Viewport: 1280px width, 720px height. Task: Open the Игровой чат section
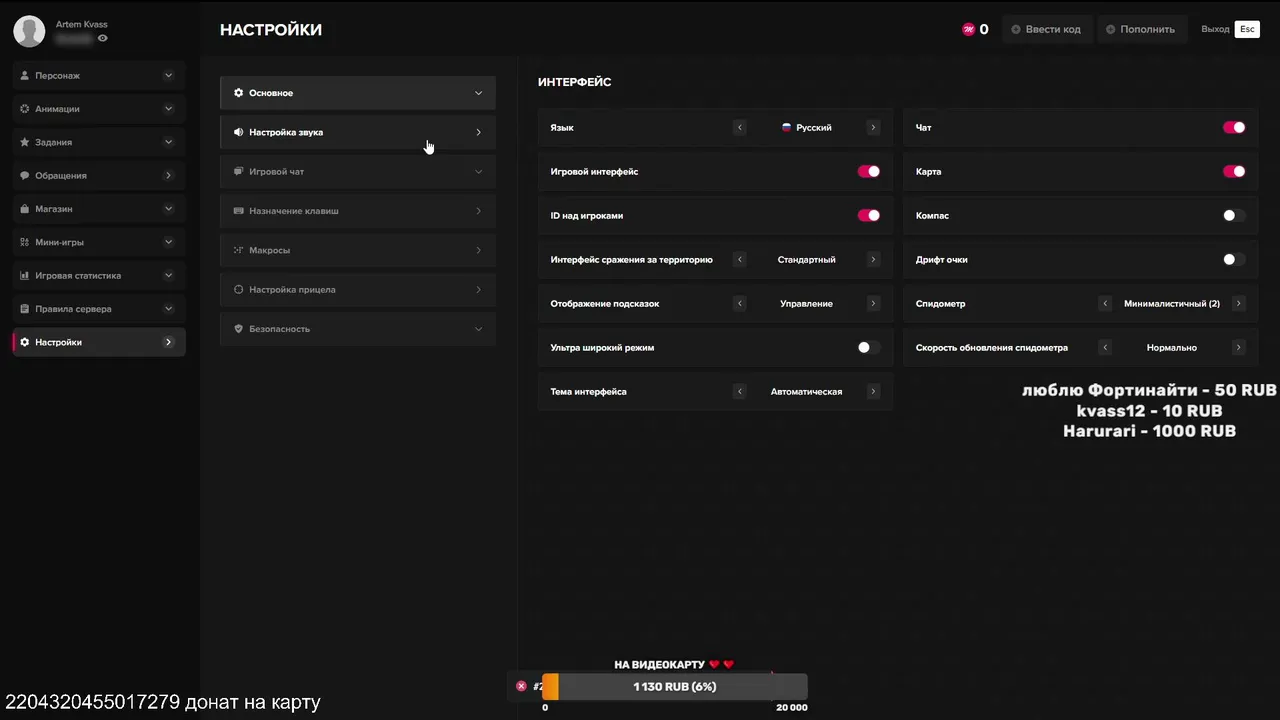[358, 171]
